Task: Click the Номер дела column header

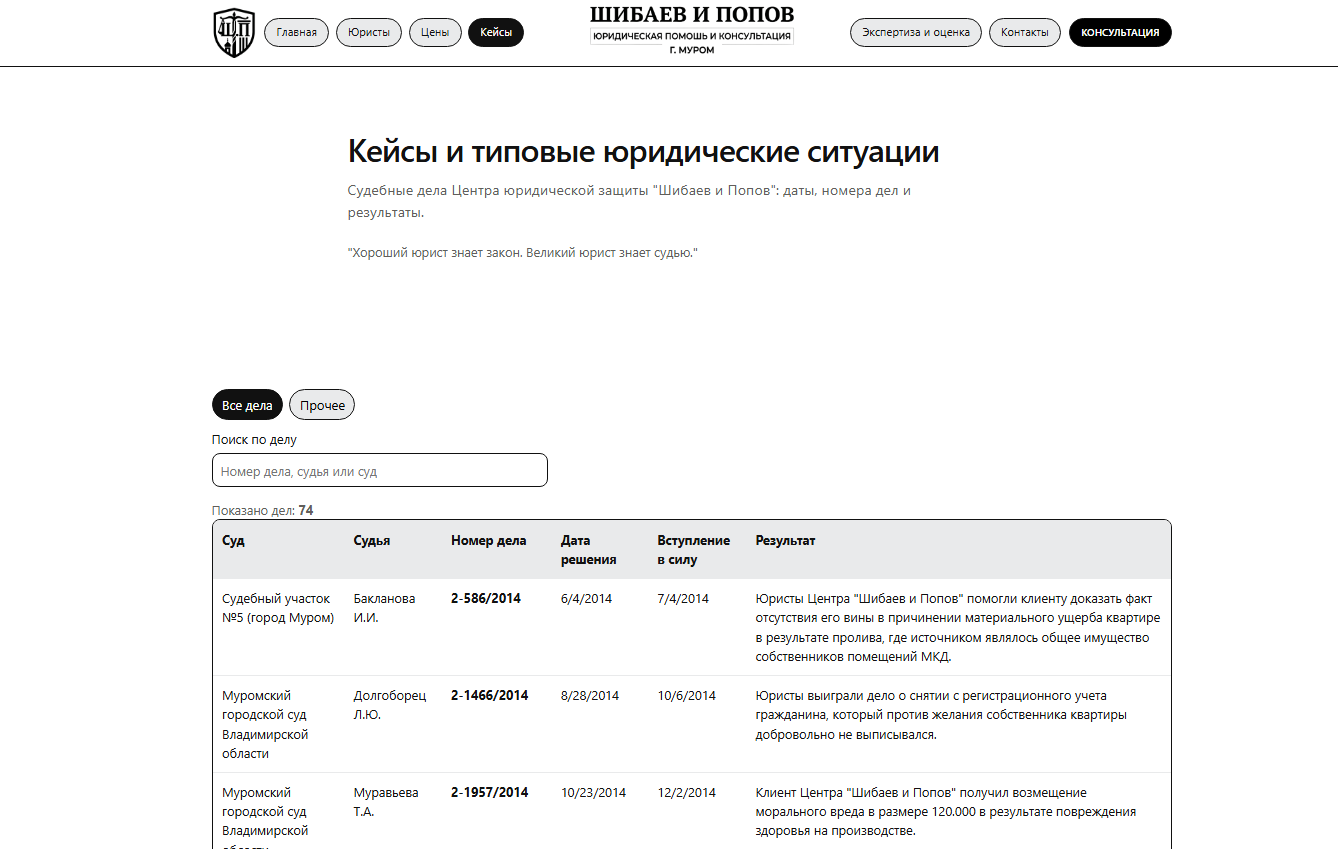Action: (488, 540)
